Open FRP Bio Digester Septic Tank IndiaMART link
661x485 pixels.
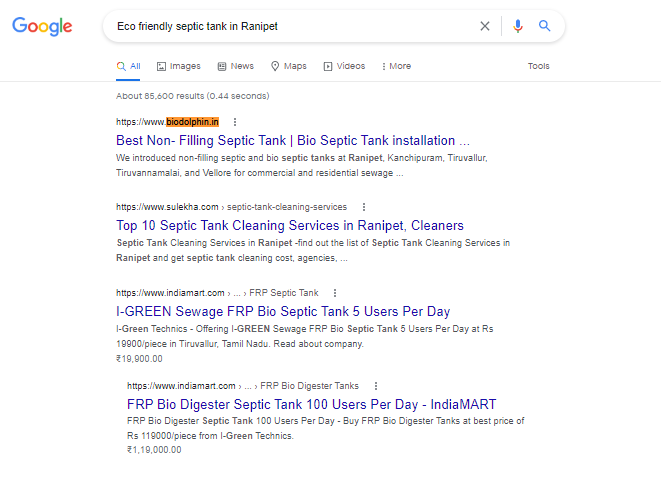click(x=311, y=404)
